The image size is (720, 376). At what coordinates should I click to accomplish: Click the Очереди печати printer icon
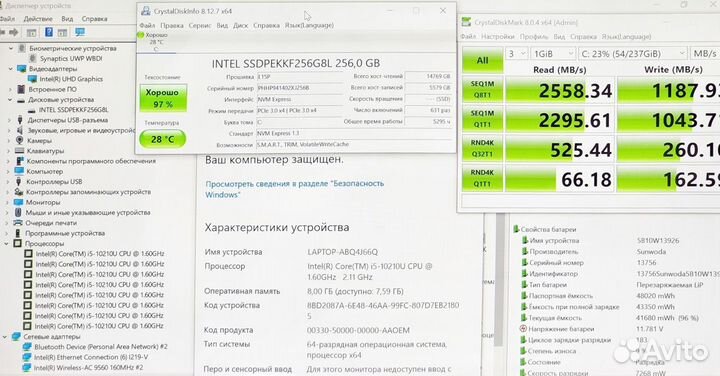point(18,223)
